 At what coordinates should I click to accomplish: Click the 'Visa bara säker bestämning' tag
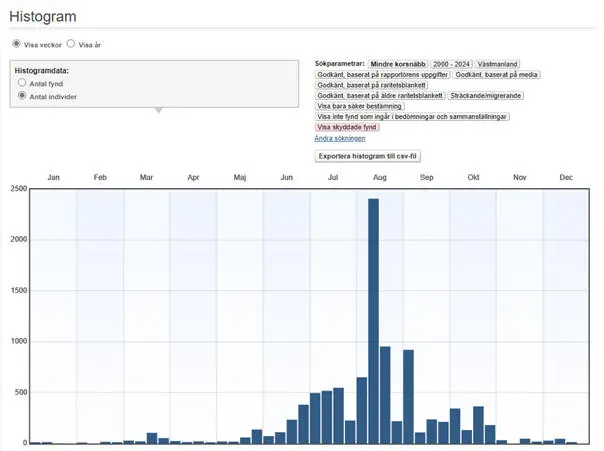pyautogui.click(x=360, y=106)
